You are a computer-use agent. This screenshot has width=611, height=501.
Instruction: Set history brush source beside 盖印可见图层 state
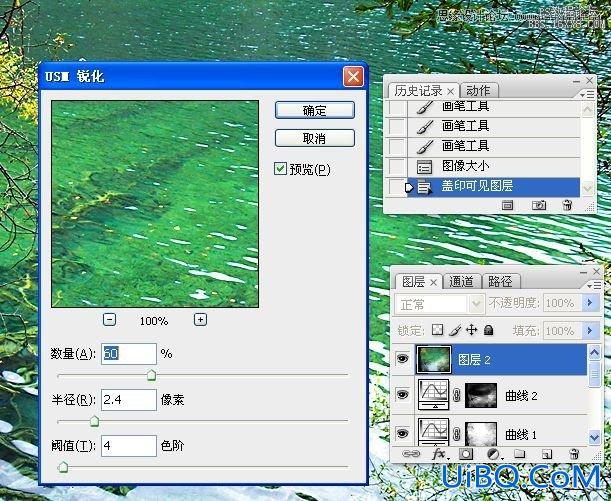[397, 187]
